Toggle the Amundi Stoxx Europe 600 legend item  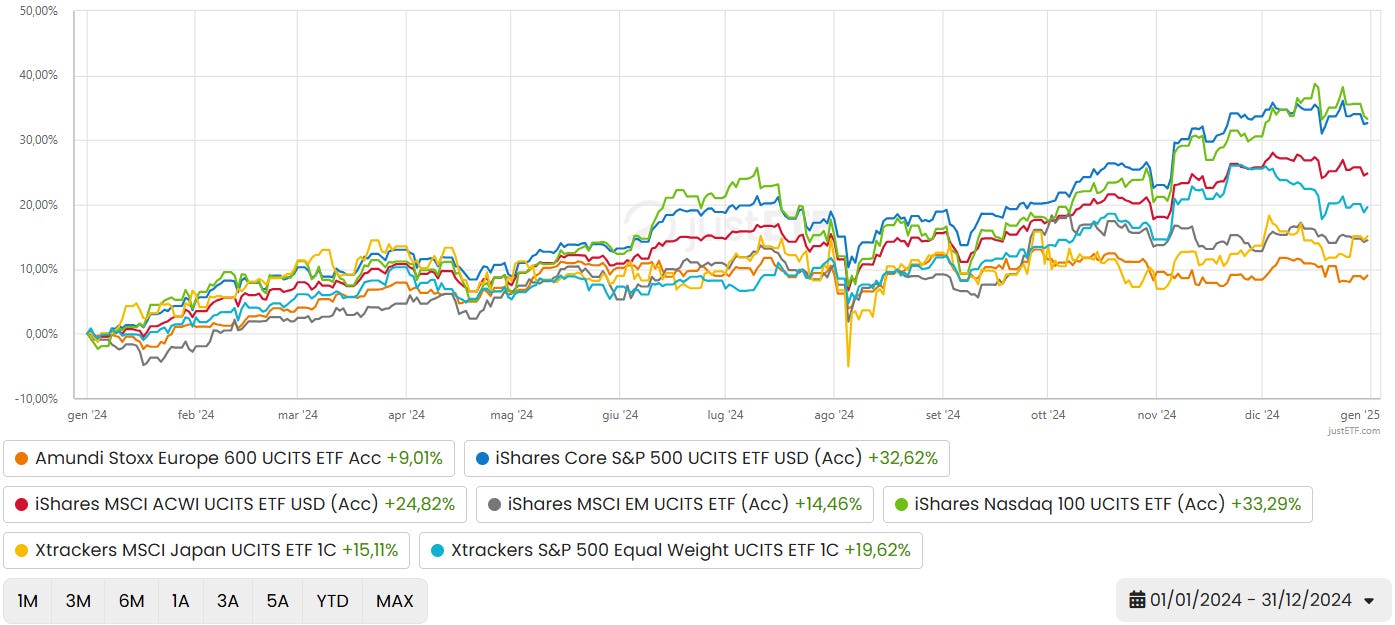click(x=229, y=458)
